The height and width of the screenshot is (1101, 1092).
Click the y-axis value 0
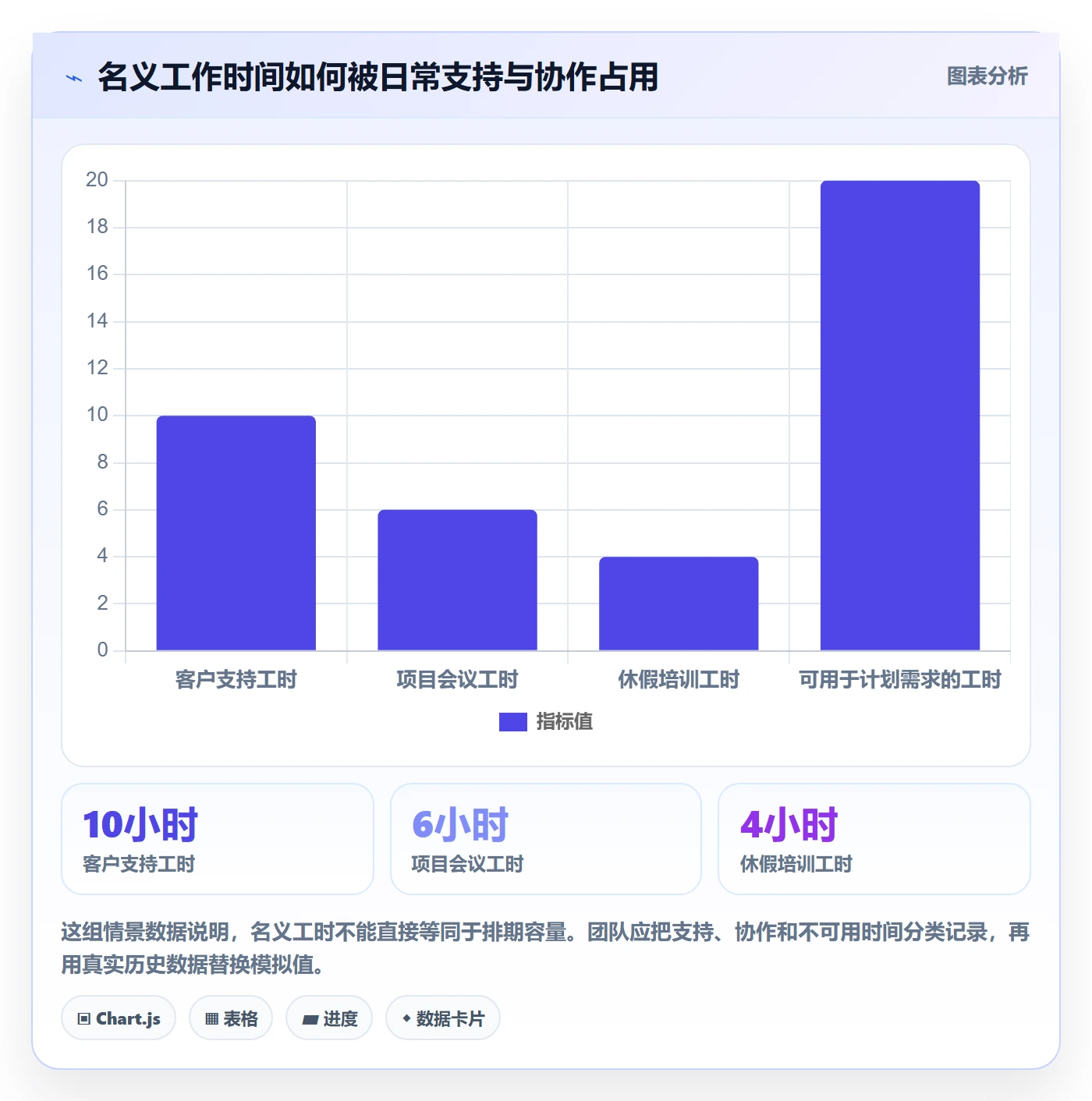102,650
